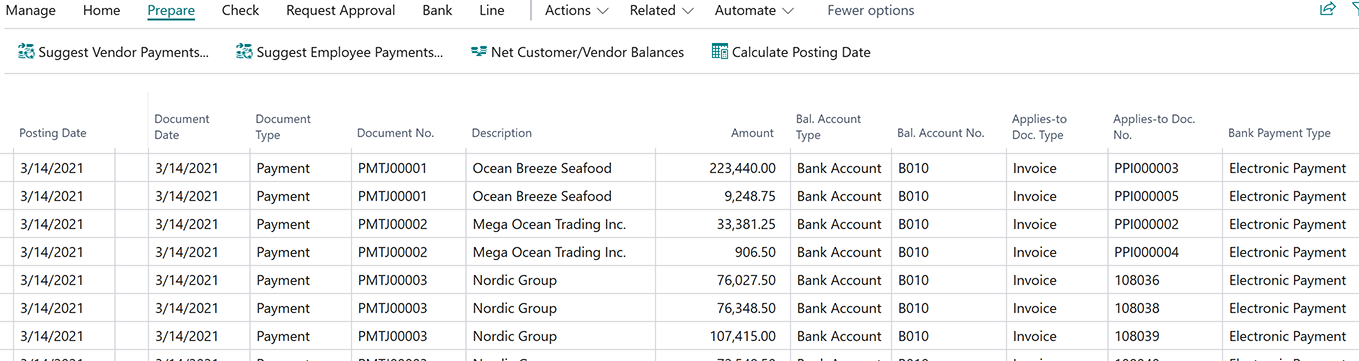Open the Bank tab
This screenshot has width=1359, height=361.
437,11
